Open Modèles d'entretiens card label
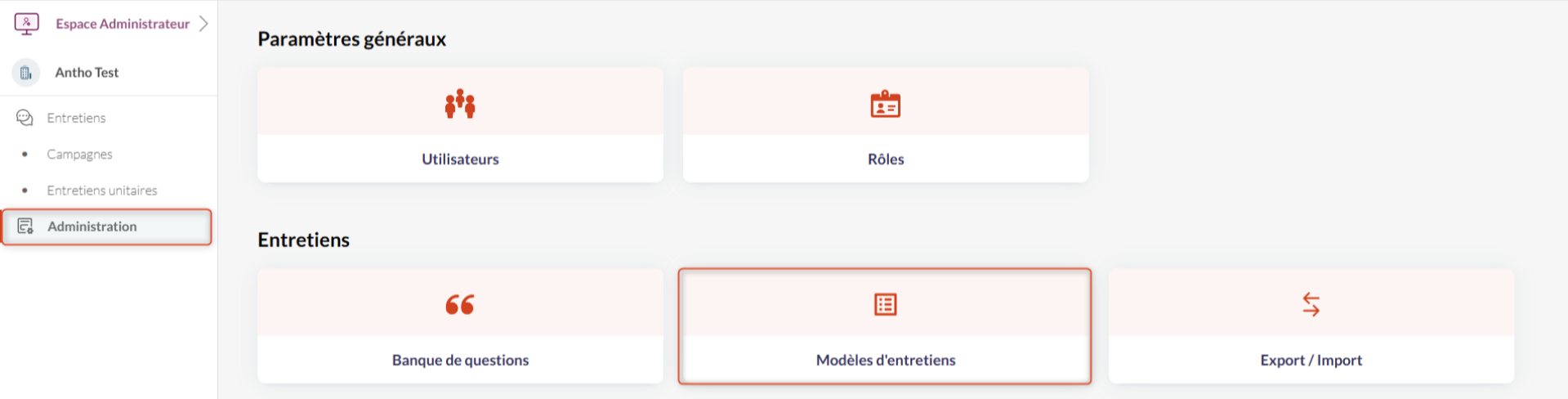Screen dimensions: 1568x399 (886, 360)
